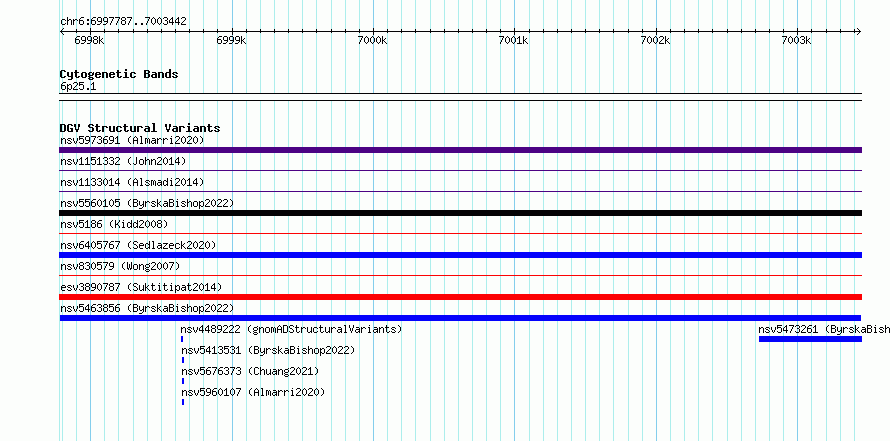Click the small blue nsv5413531 marker
Screen dimensions: 890x441
(x=183, y=360)
